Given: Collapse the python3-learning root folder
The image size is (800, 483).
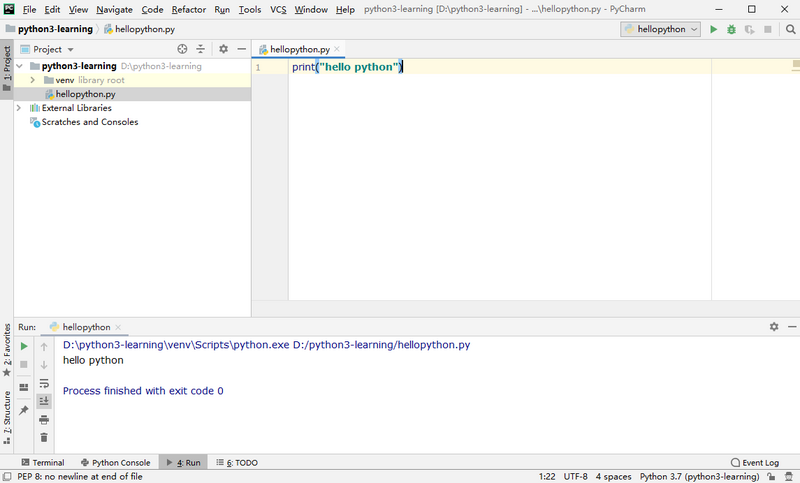Looking at the screenshot, I should pyautogui.click(x=19, y=66).
